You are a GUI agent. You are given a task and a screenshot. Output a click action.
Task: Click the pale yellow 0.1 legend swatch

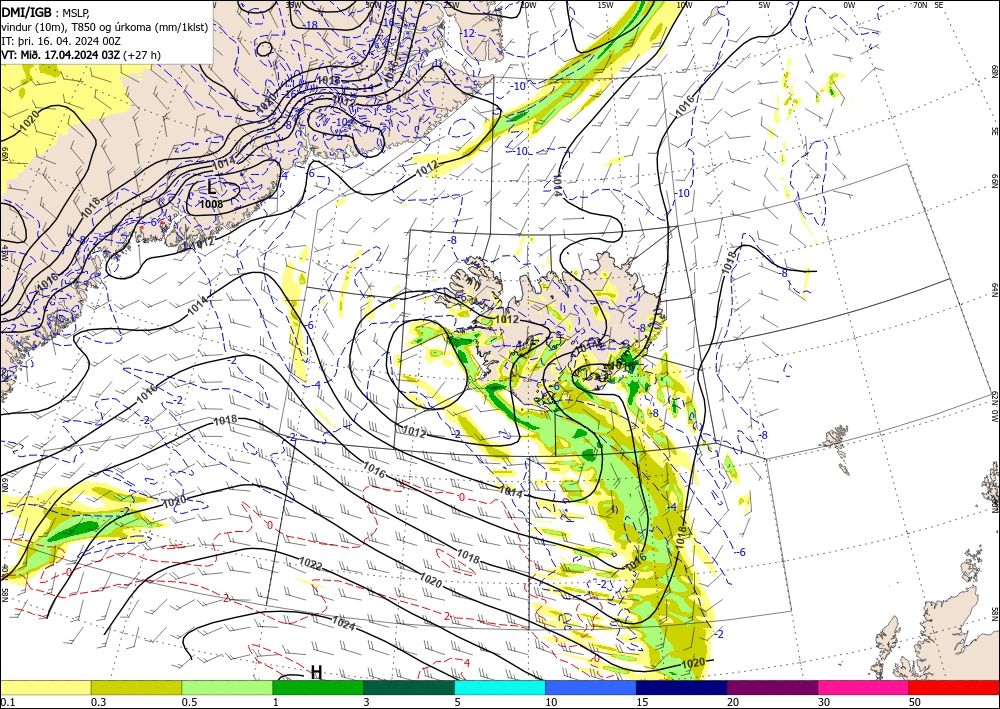tap(45, 687)
